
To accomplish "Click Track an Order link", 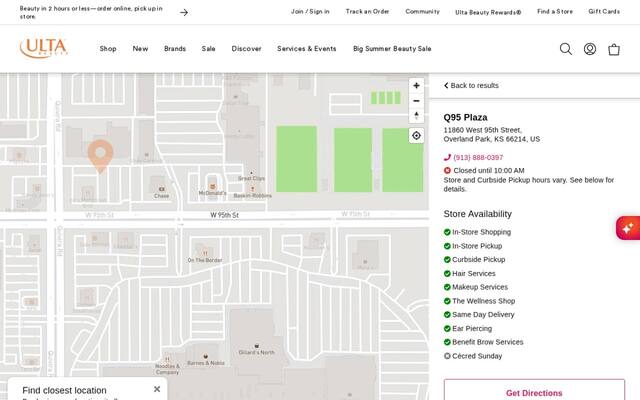I will pos(367,11).
